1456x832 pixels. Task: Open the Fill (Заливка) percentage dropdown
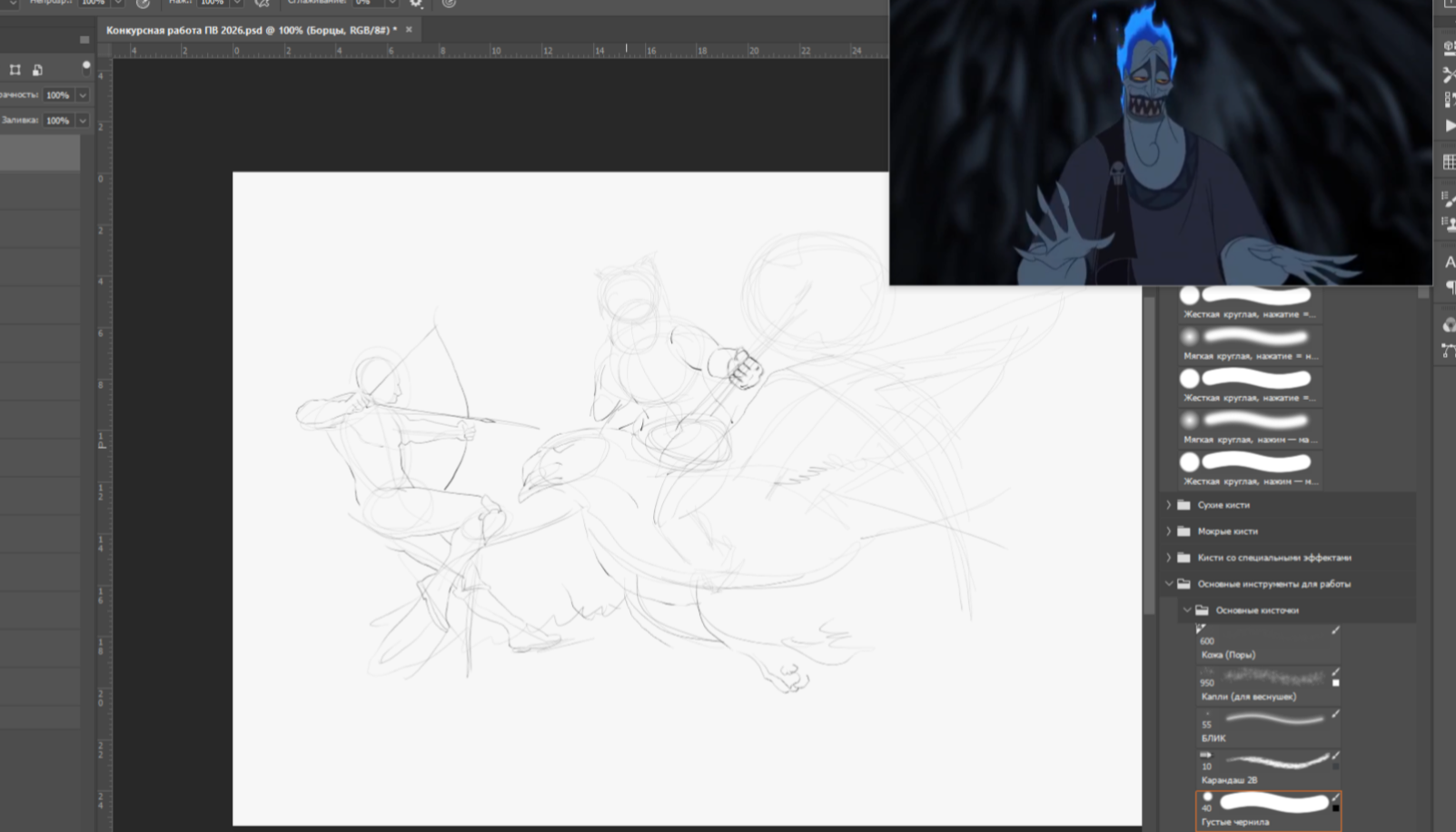tap(83, 120)
